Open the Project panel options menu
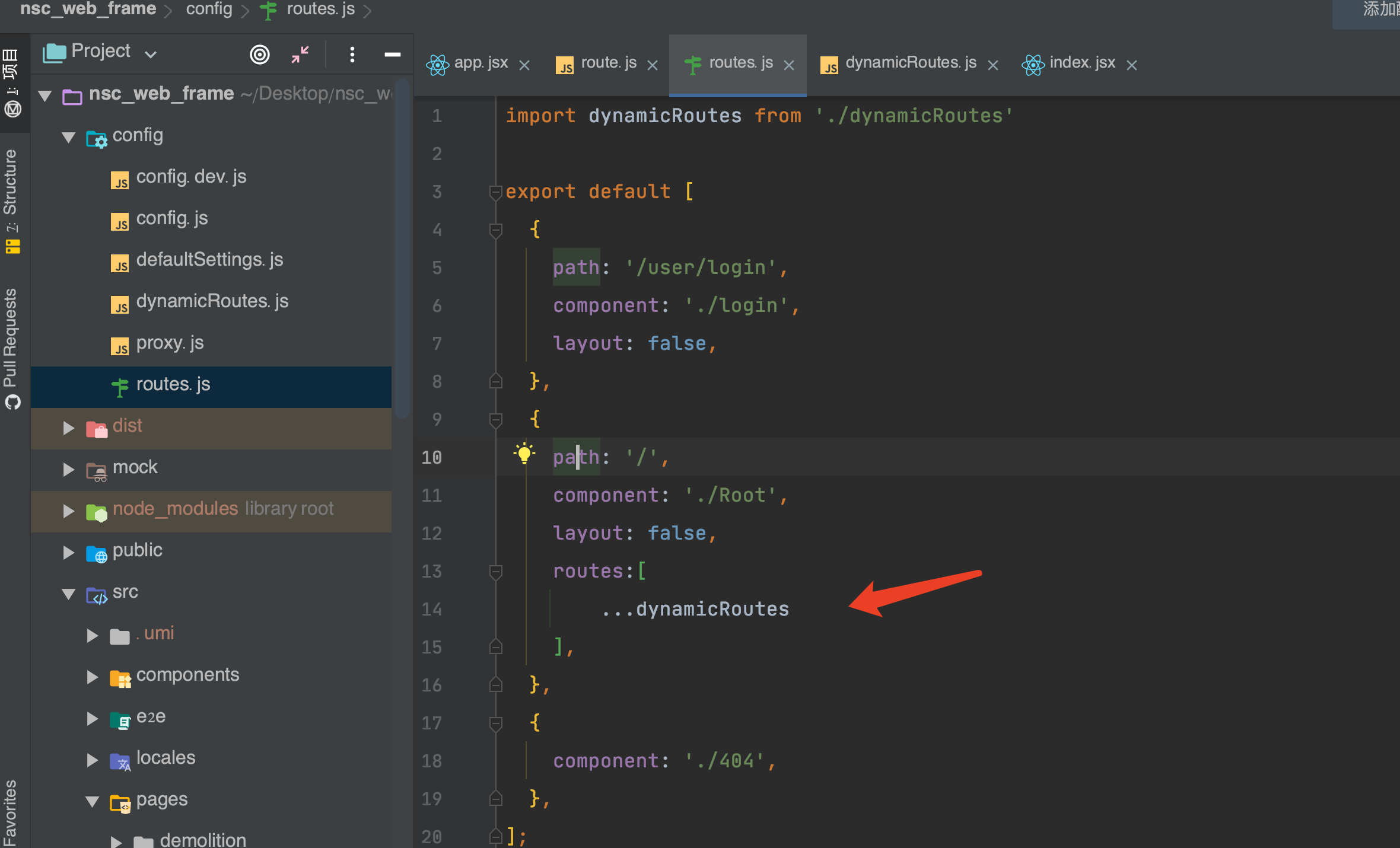 (352, 54)
